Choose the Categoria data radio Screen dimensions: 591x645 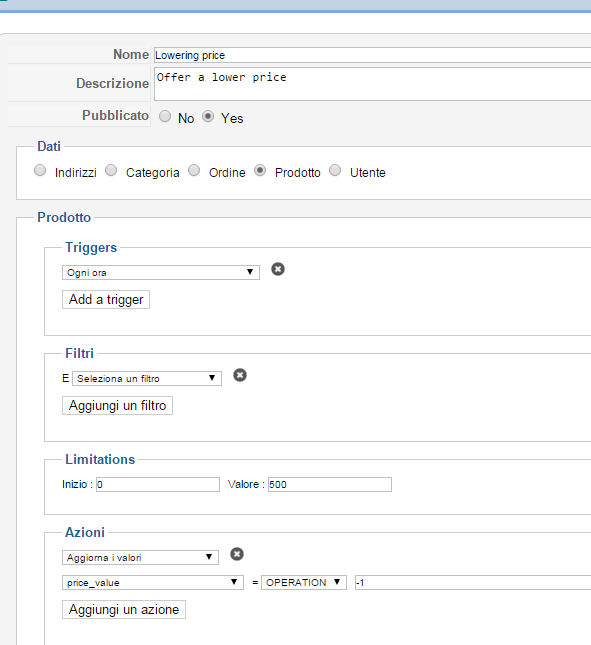[x=111, y=170]
